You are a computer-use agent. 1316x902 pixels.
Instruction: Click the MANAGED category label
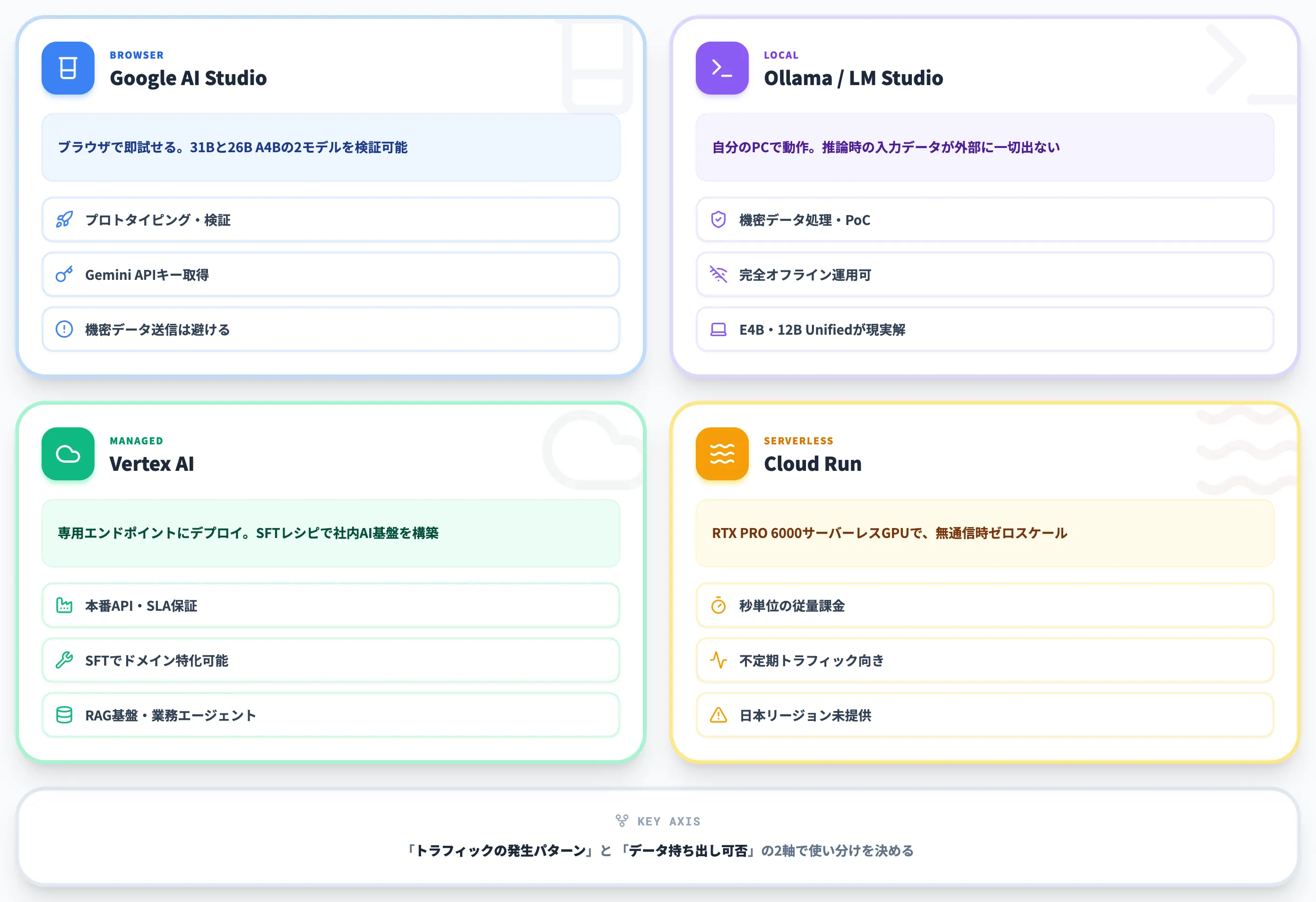[x=137, y=441]
